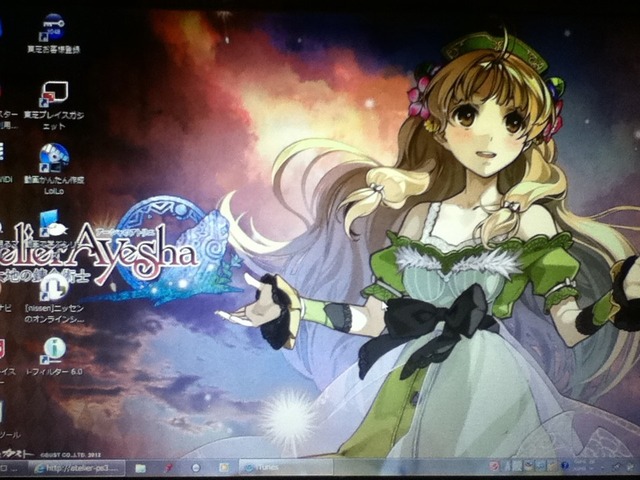Open the blue fish shortcut icon
The width and height of the screenshot is (640, 480).
click(53, 224)
